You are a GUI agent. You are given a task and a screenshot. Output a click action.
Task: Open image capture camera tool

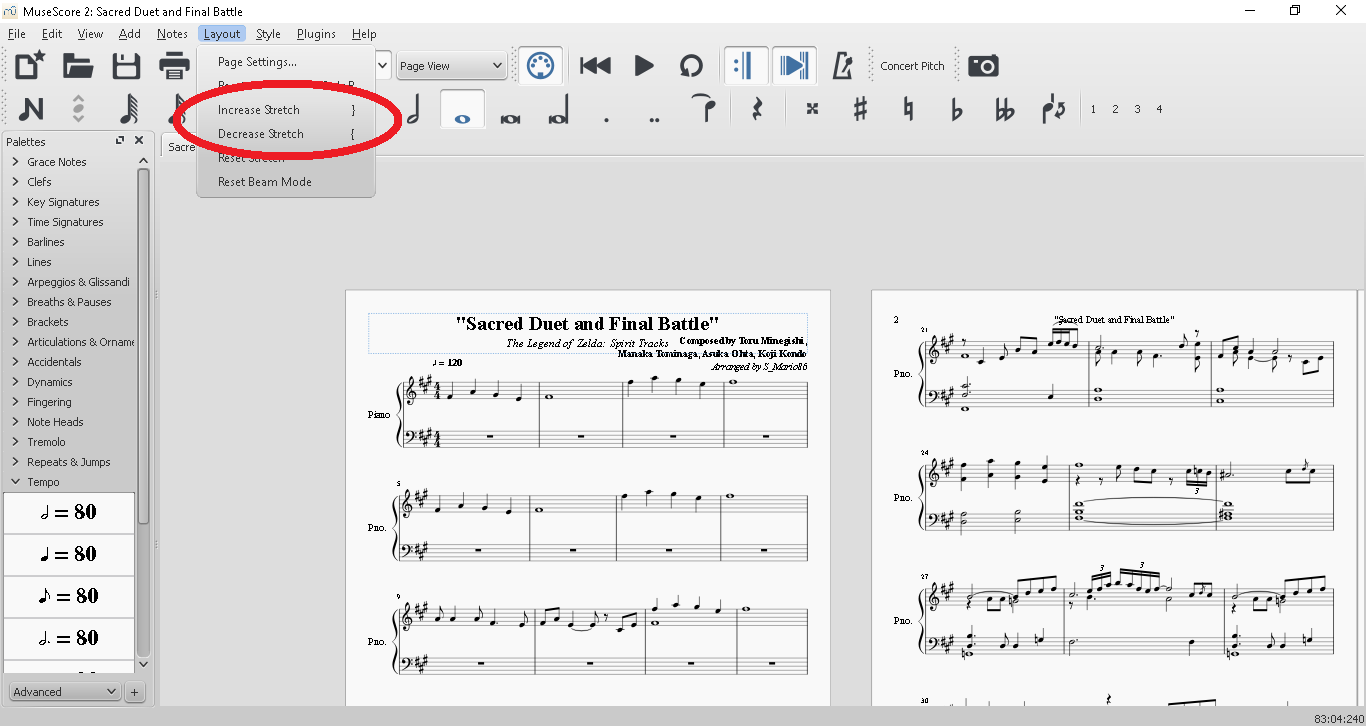(x=983, y=66)
